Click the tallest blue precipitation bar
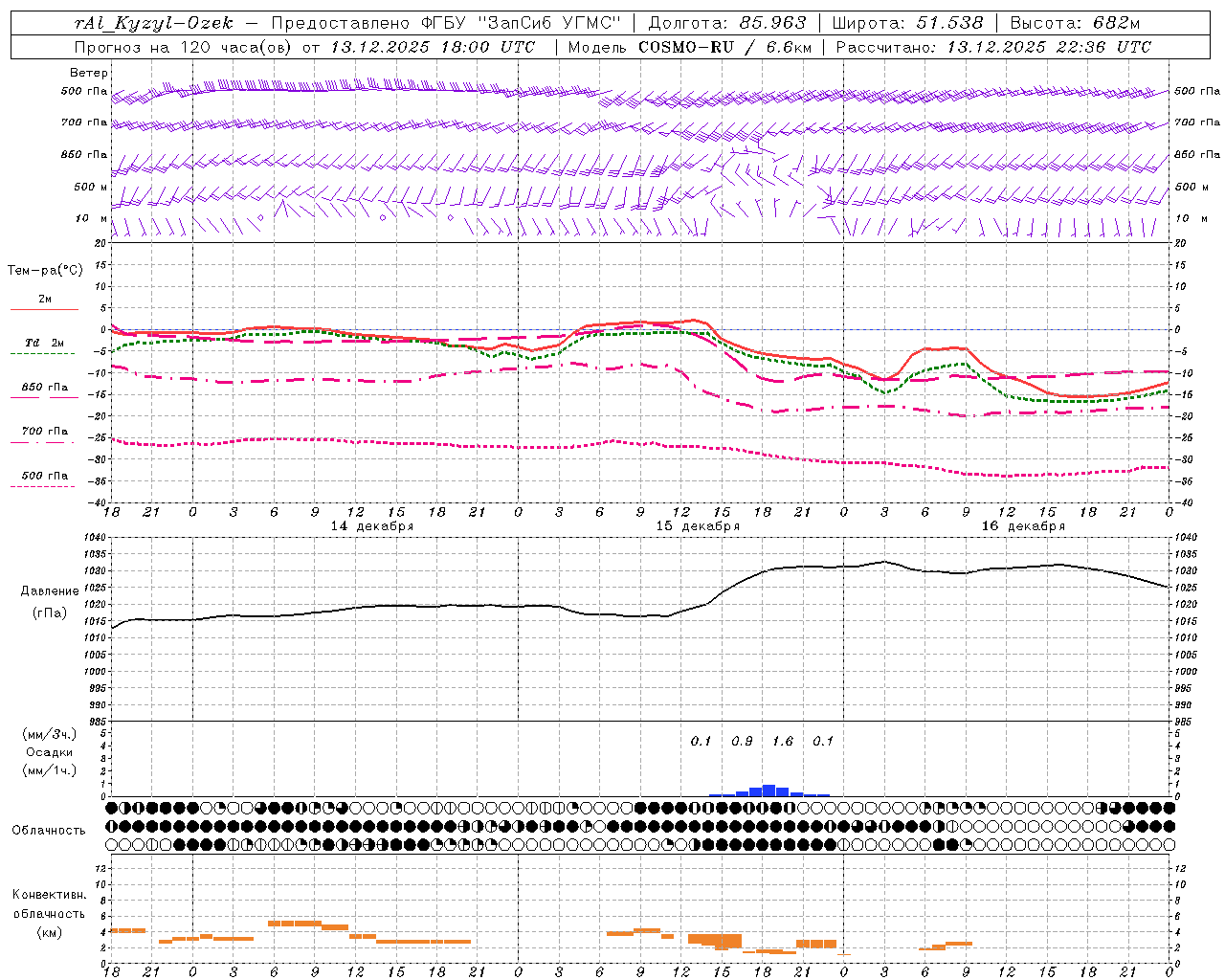The image size is (1225, 980). pyautogui.click(x=768, y=791)
